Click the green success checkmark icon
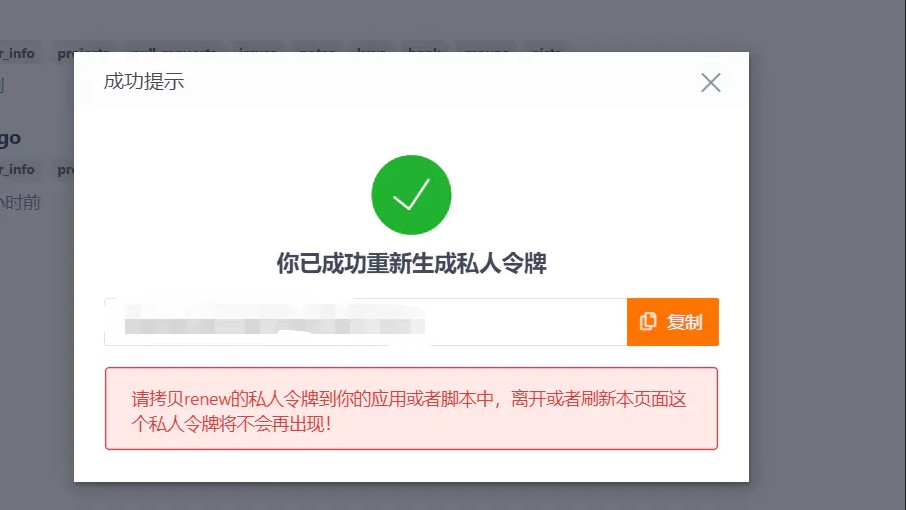Image resolution: width=906 pixels, height=510 pixels. point(411,195)
